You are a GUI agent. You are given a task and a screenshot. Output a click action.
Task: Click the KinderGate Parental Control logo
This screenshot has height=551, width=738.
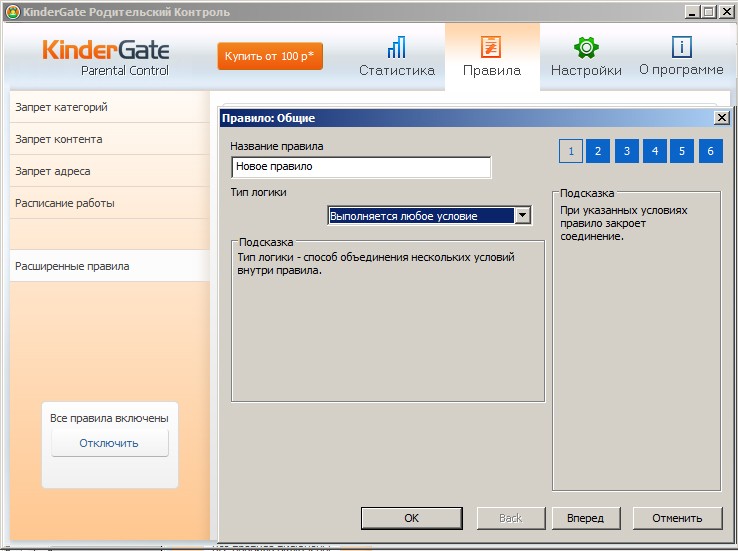106,57
